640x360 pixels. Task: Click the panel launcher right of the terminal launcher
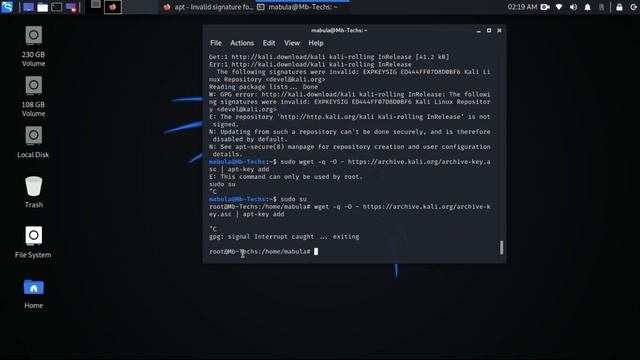click(71, 7)
